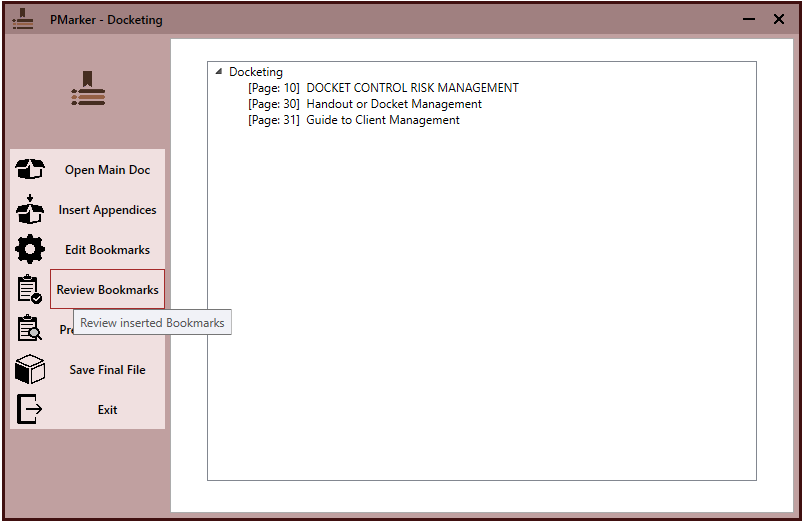Select Guide to Client Management bookmark
The height and width of the screenshot is (522, 803).
pyautogui.click(x=354, y=120)
